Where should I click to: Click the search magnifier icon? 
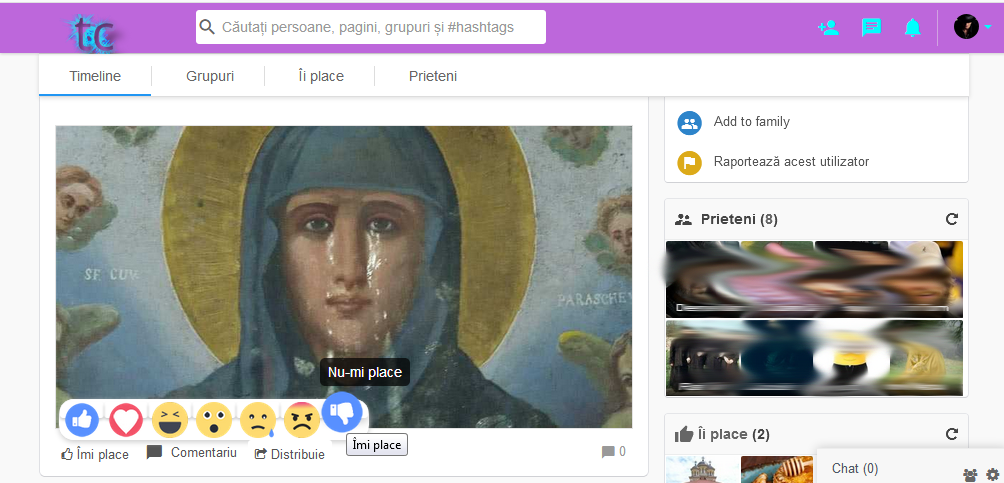[x=207, y=27]
